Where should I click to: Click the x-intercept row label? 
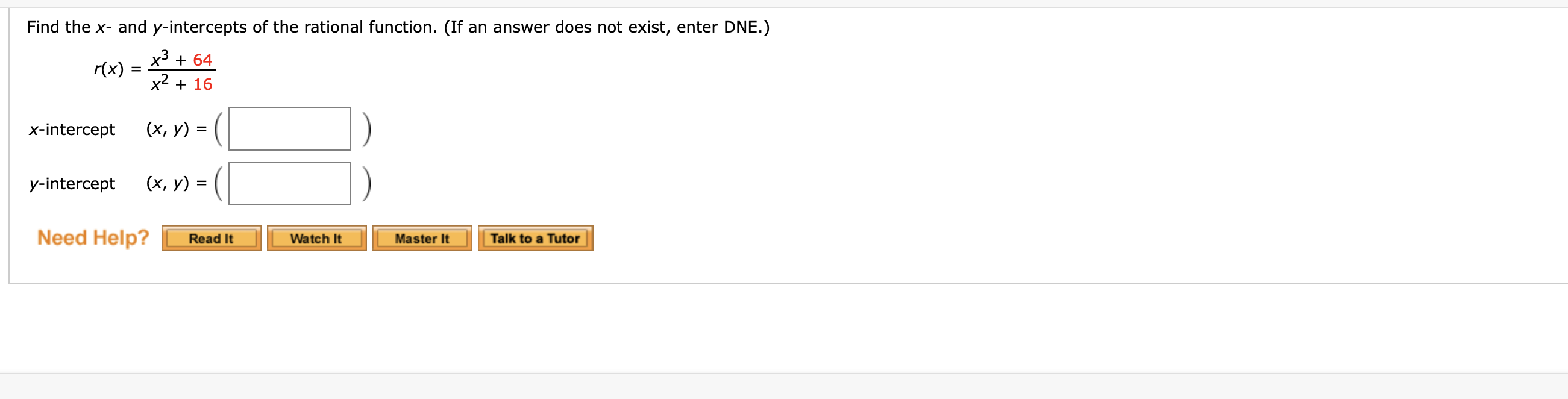click(x=72, y=130)
